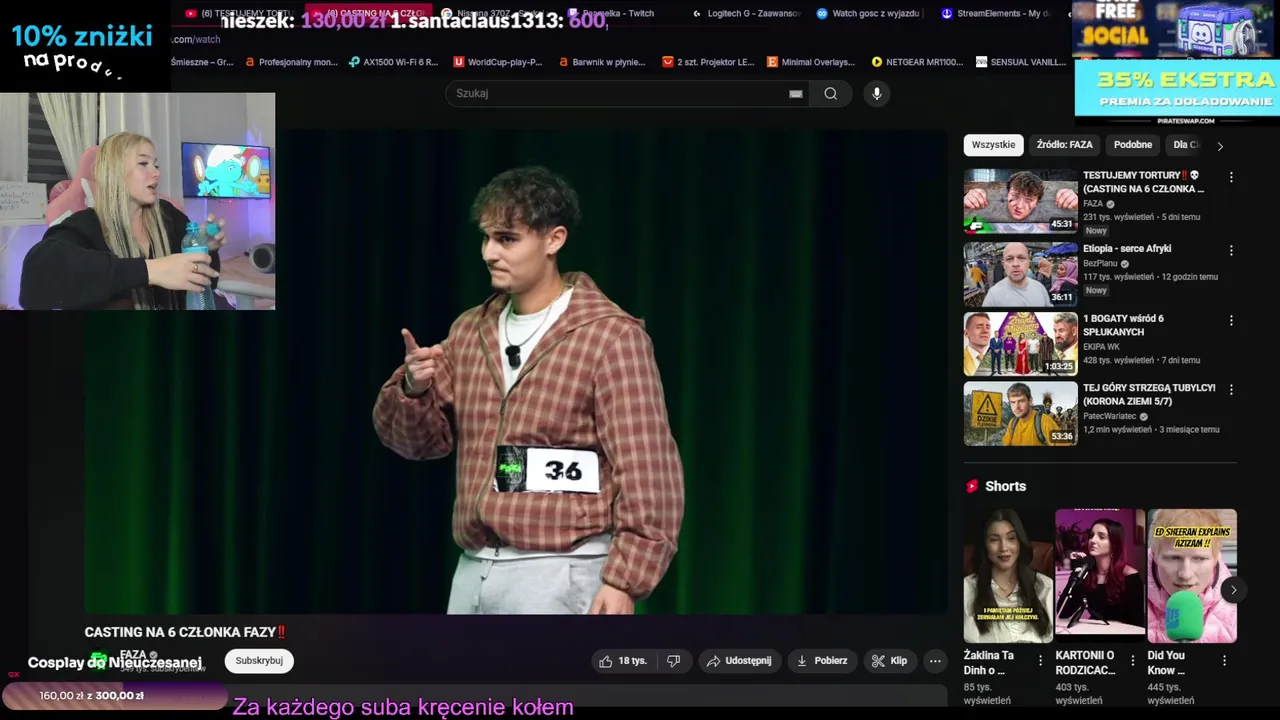Image resolution: width=1280 pixels, height=720 pixels.
Task: Click the TESTUJEMY TORTURY video title
Action: [1143, 182]
